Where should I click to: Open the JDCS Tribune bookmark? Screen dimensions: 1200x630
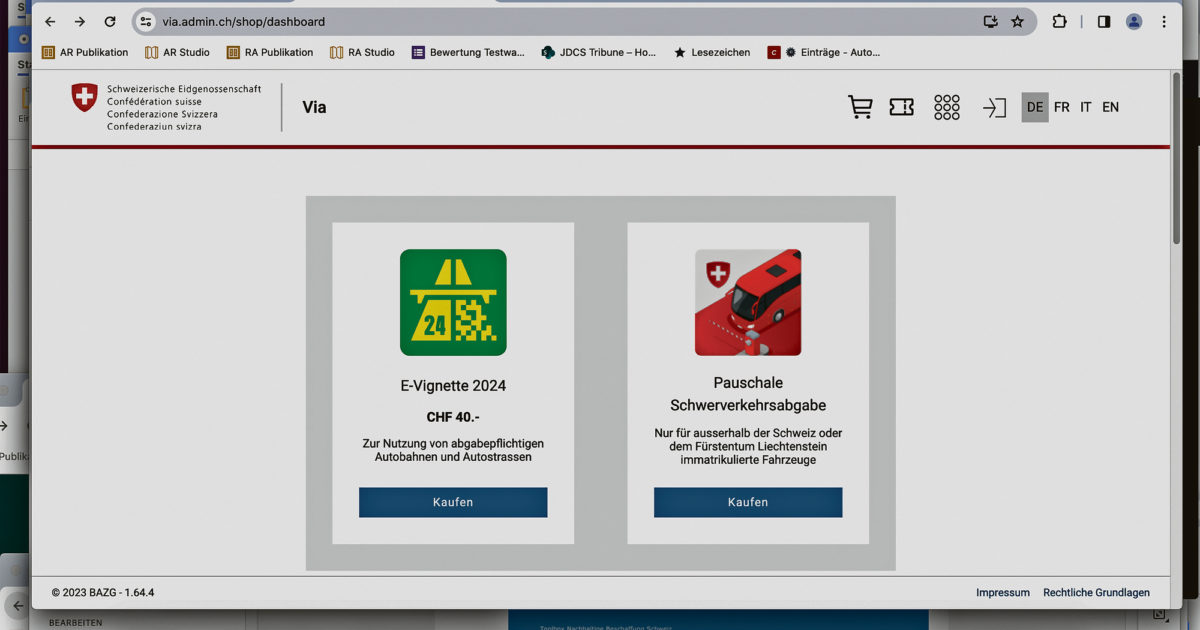598,52
